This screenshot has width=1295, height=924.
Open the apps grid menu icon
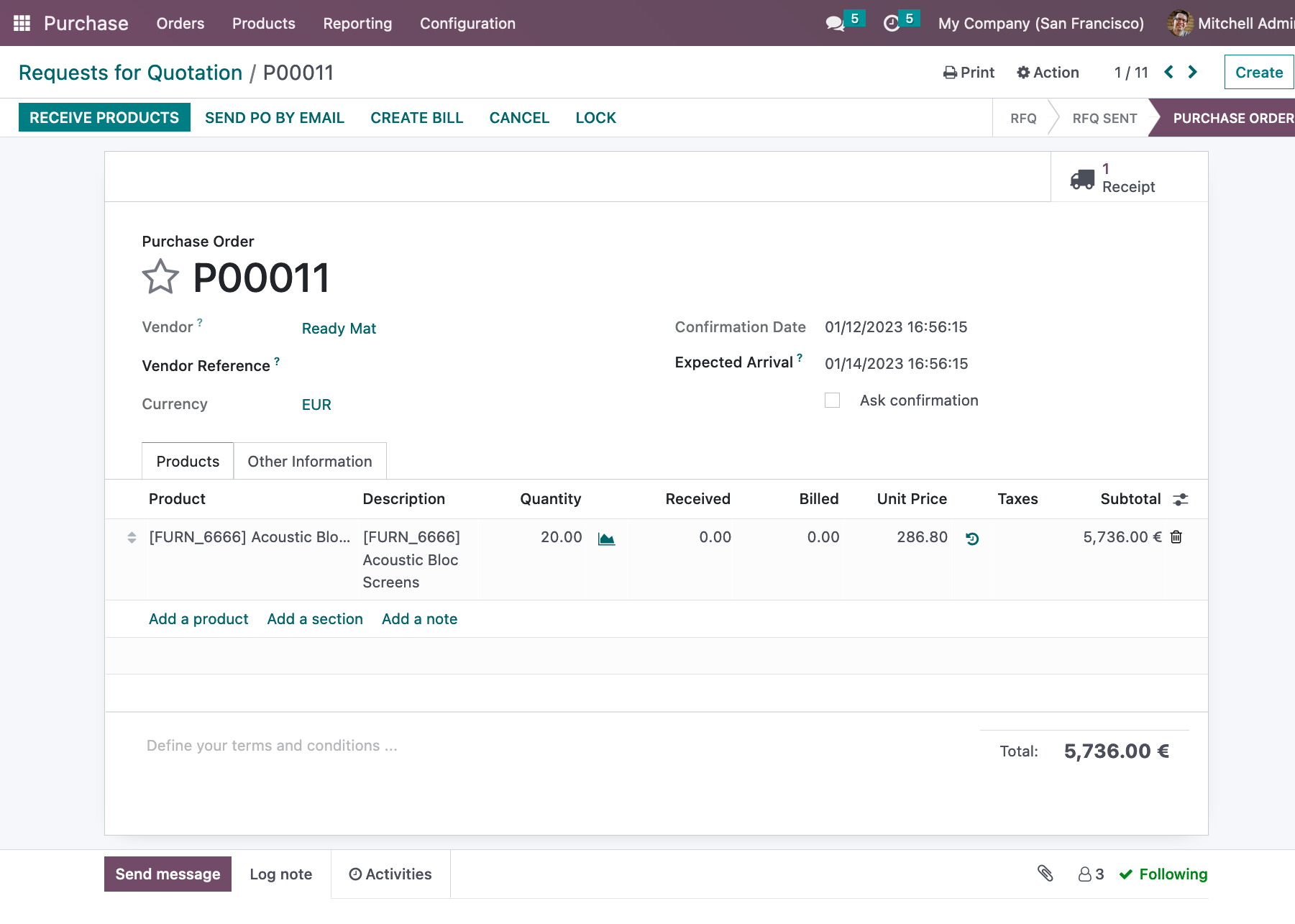(x=22, y=23)
